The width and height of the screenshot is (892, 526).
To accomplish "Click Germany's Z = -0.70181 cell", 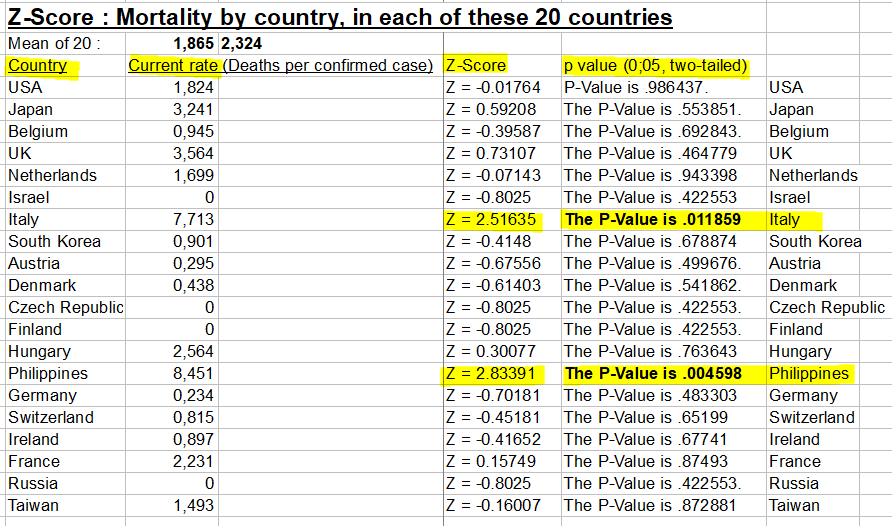I will point(502,395).
